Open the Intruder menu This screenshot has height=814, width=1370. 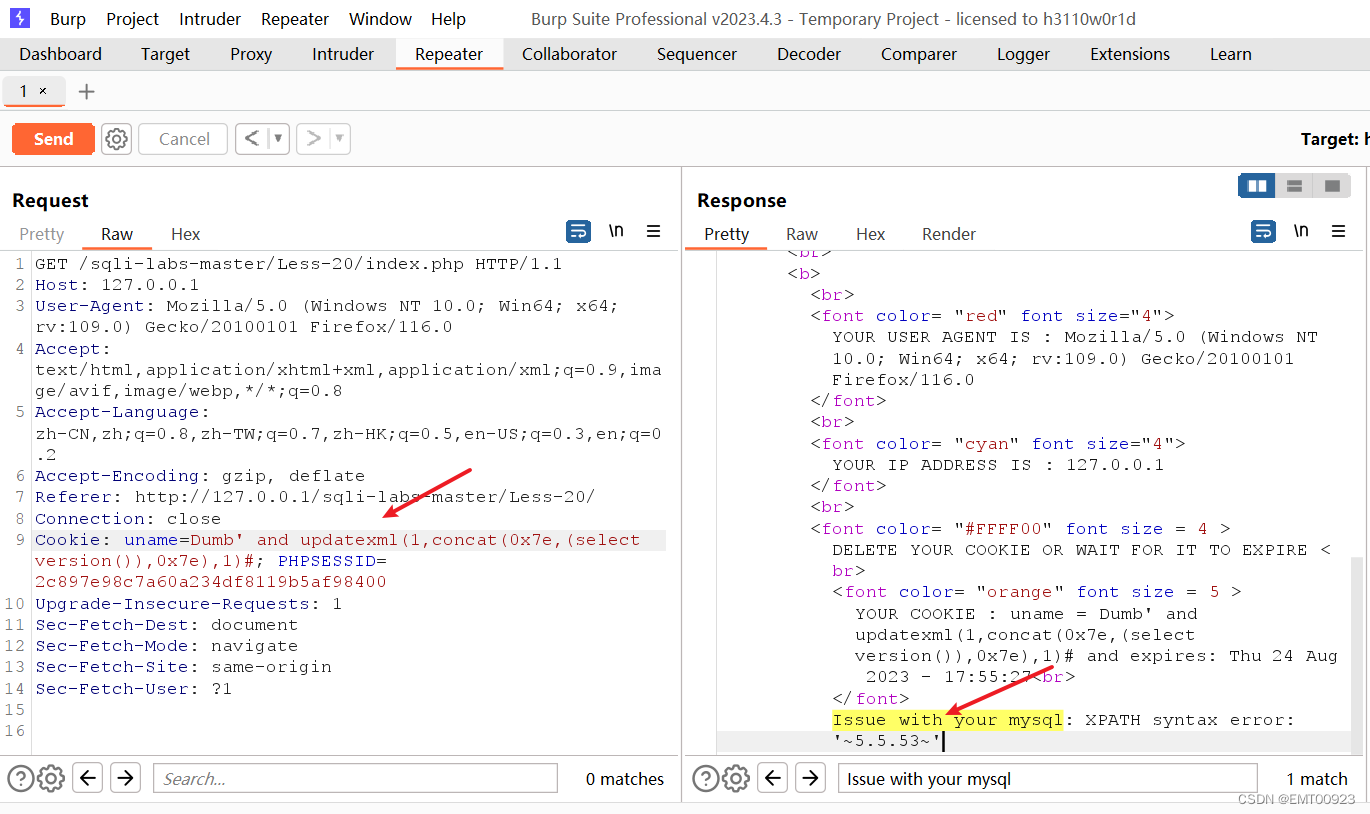(210, 19)
